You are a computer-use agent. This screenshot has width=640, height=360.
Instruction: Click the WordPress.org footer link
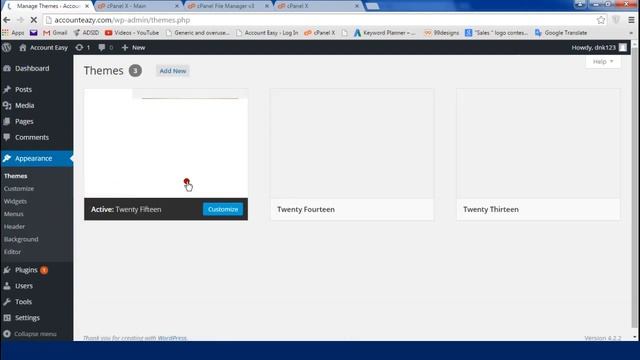pyautogui.click(x=172, y=338)
